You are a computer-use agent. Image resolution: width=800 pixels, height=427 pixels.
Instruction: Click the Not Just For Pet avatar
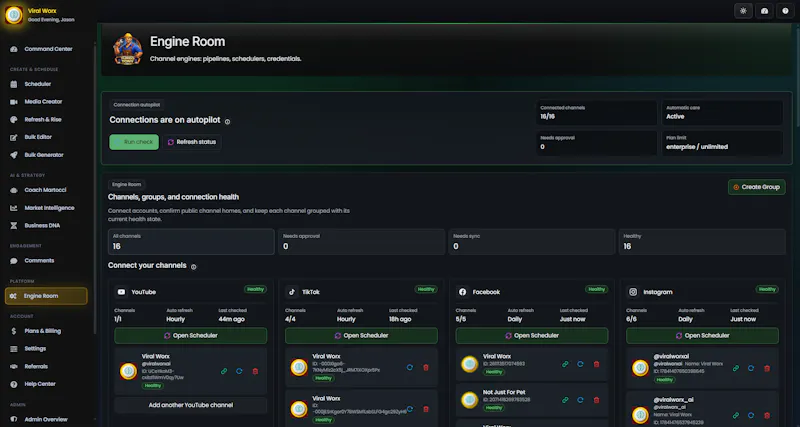pos(469,400)
